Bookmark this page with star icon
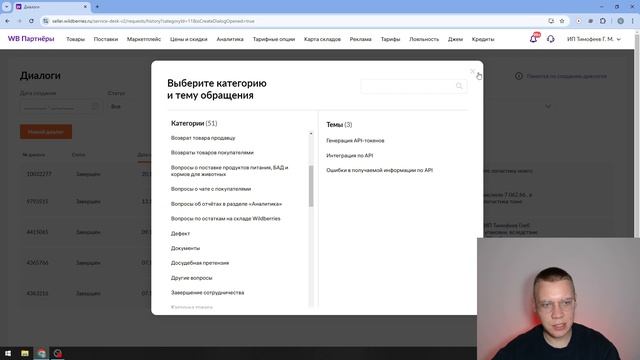 [x=562, y=21]
